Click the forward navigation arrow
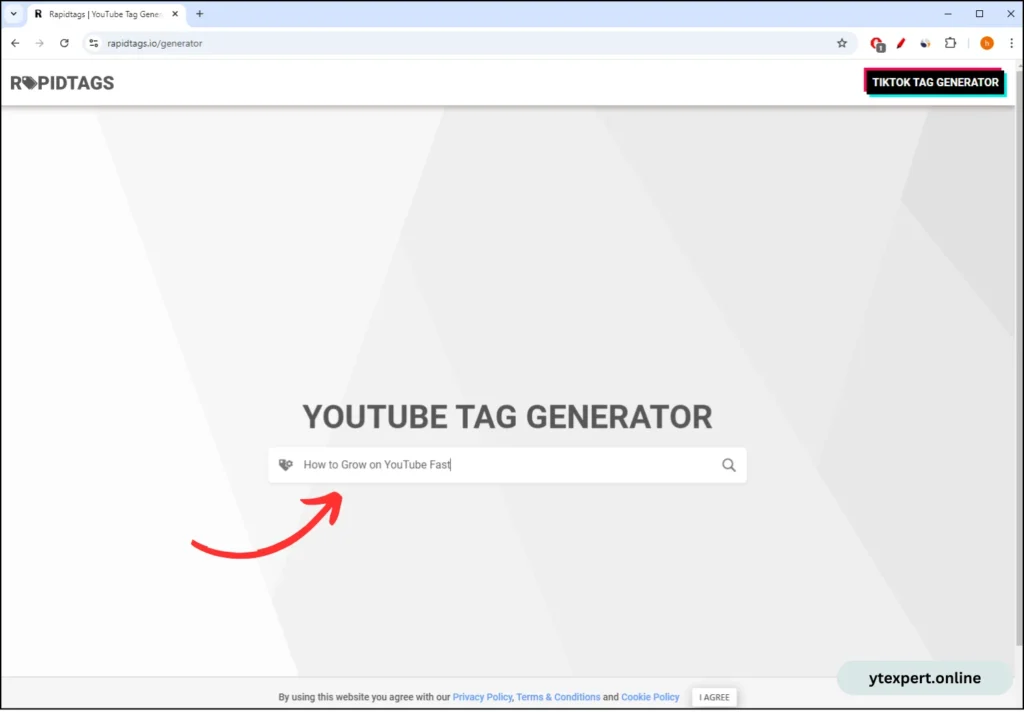The image size is (1024, 712). pos(39,43)
